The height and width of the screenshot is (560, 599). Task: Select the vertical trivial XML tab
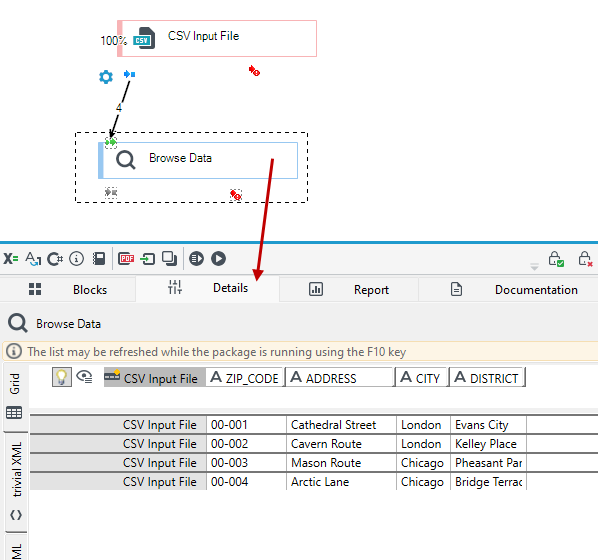pyautogui.click(x=16, y=482)
